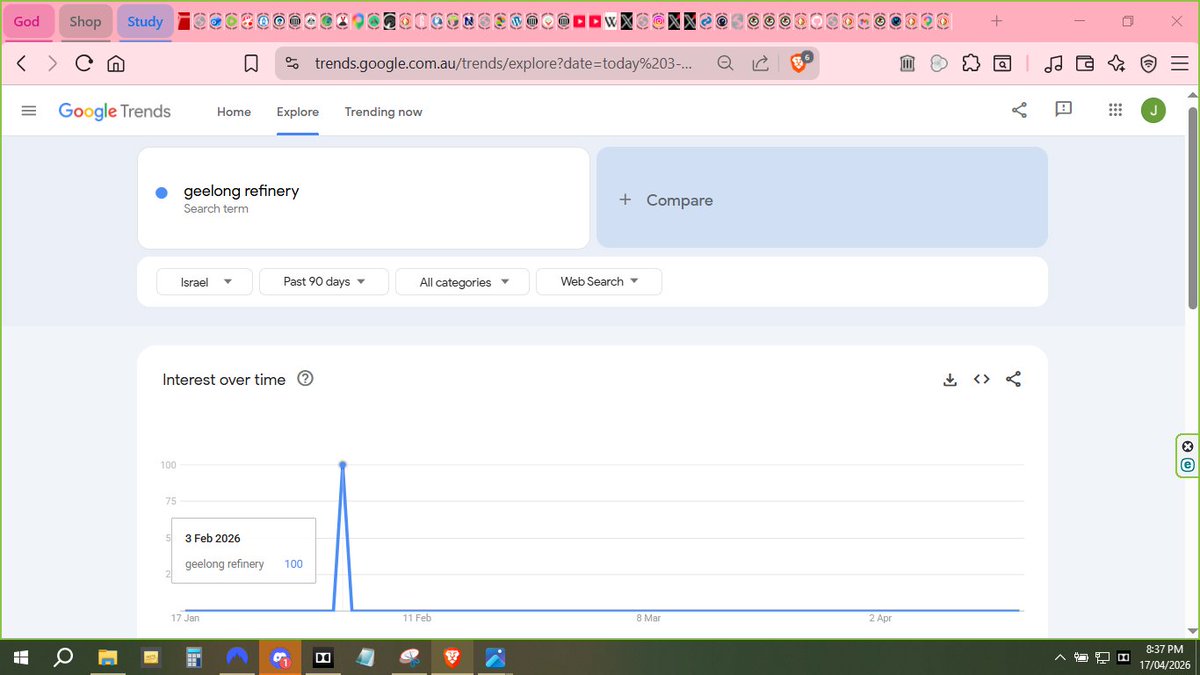Click the Compare card to add term

(822, 198)
